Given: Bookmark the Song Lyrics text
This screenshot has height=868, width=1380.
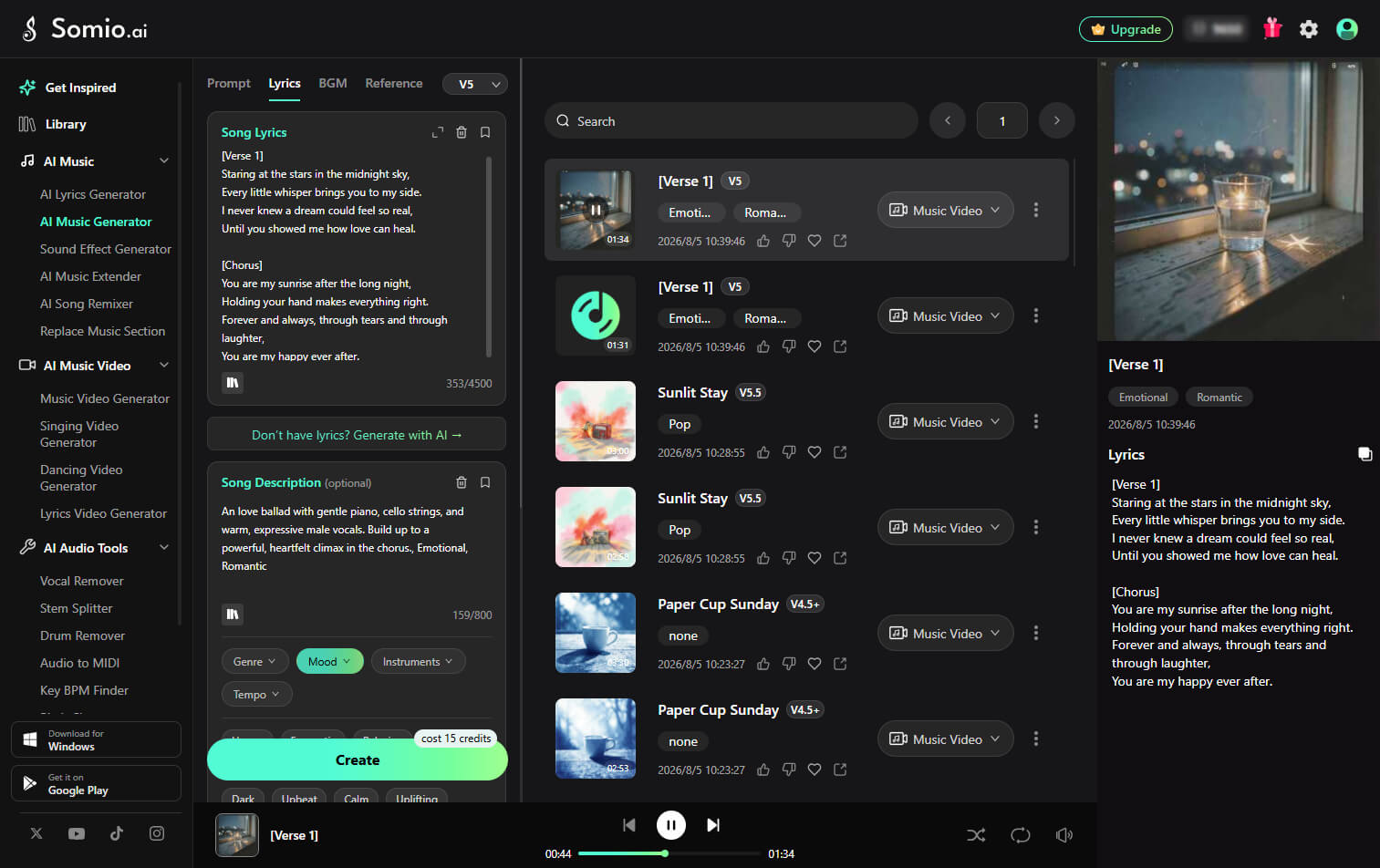Looking at the screenshot, I should click(x=485, y=132).
